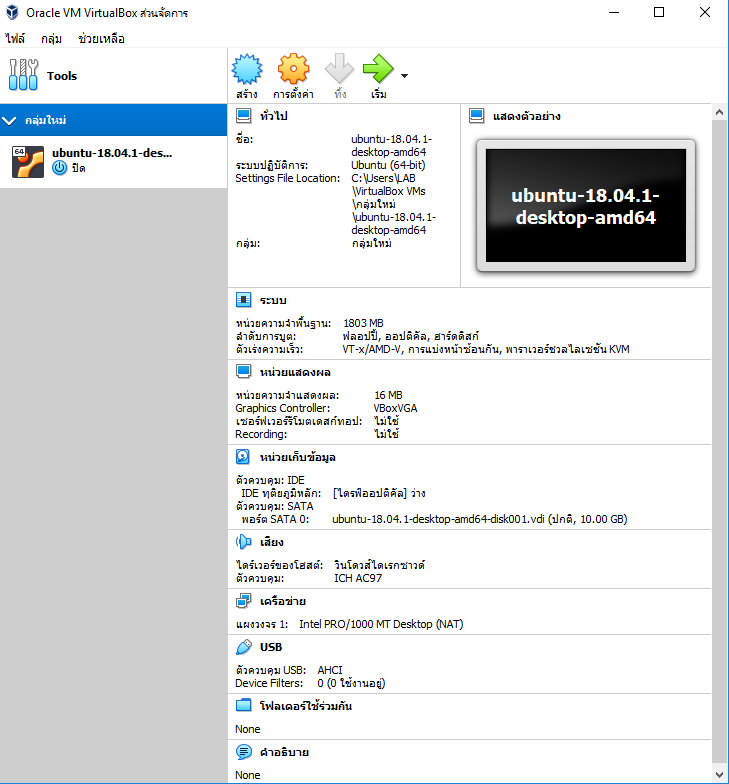729x784 pixels.
Task: Click the ทั่วไป (General) section header
Action: pyautogui.click(x=273, y=116)
